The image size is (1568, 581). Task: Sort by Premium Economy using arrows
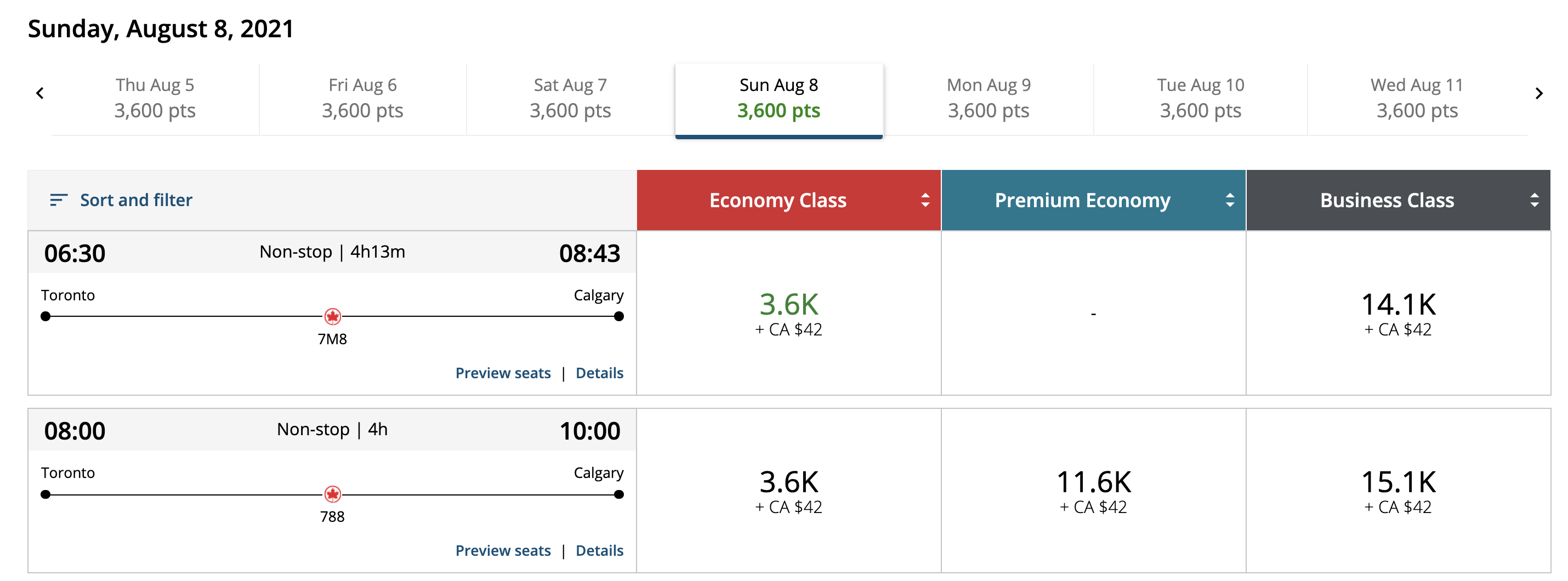[x=1230, y=200]
